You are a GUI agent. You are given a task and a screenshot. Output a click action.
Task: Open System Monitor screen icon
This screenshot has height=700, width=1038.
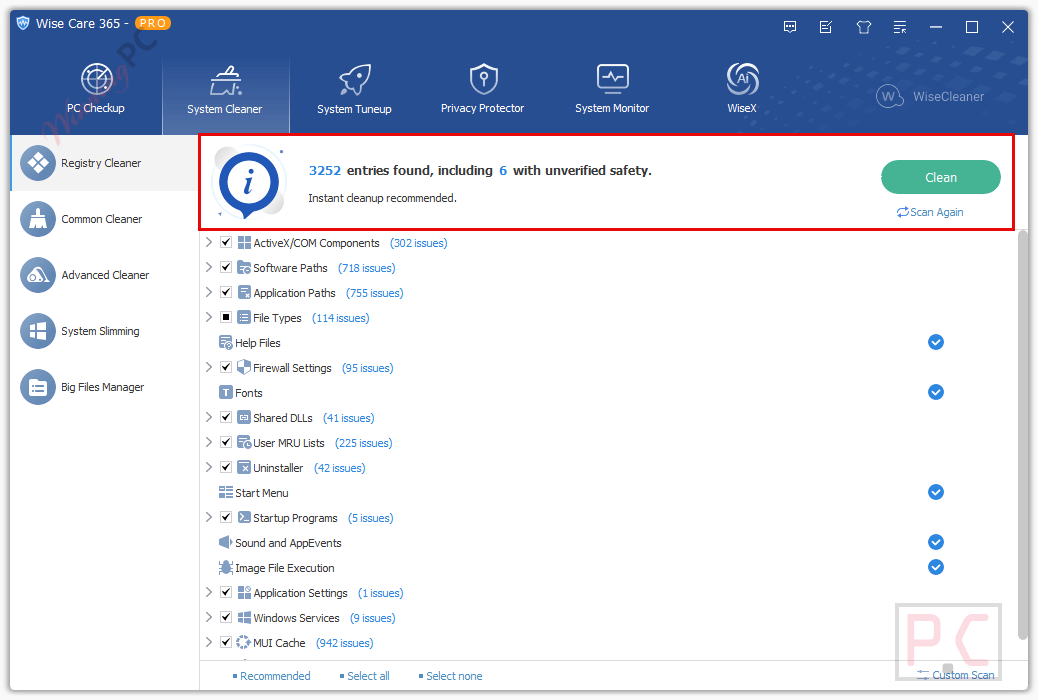(x=612, y=78)
